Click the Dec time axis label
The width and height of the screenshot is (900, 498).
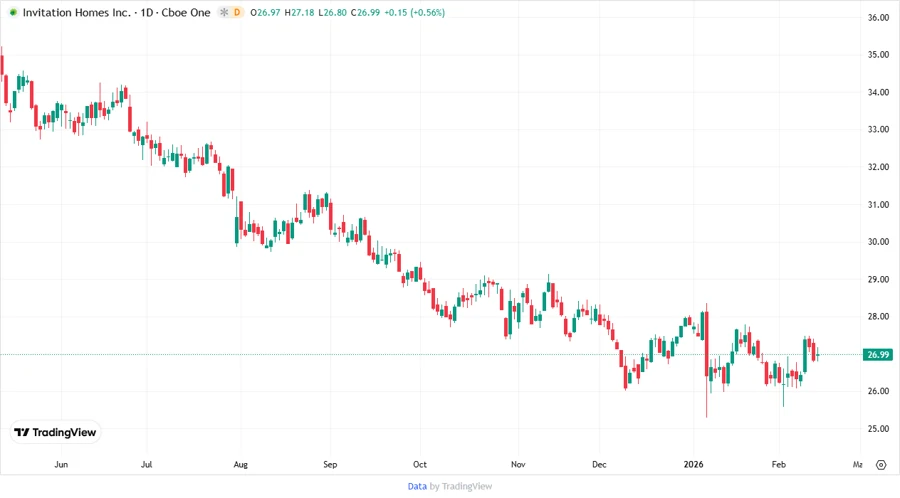click(599, 464)
